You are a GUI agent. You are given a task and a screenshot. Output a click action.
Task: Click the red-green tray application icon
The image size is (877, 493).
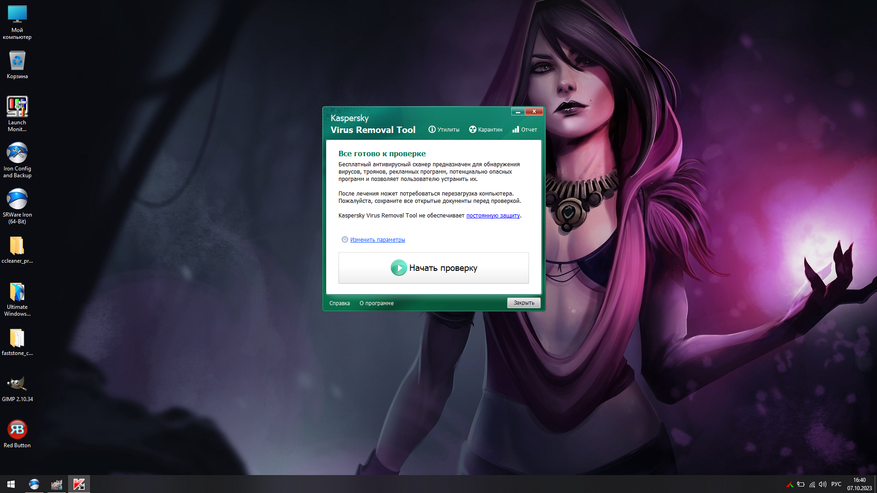pos(789,485)
